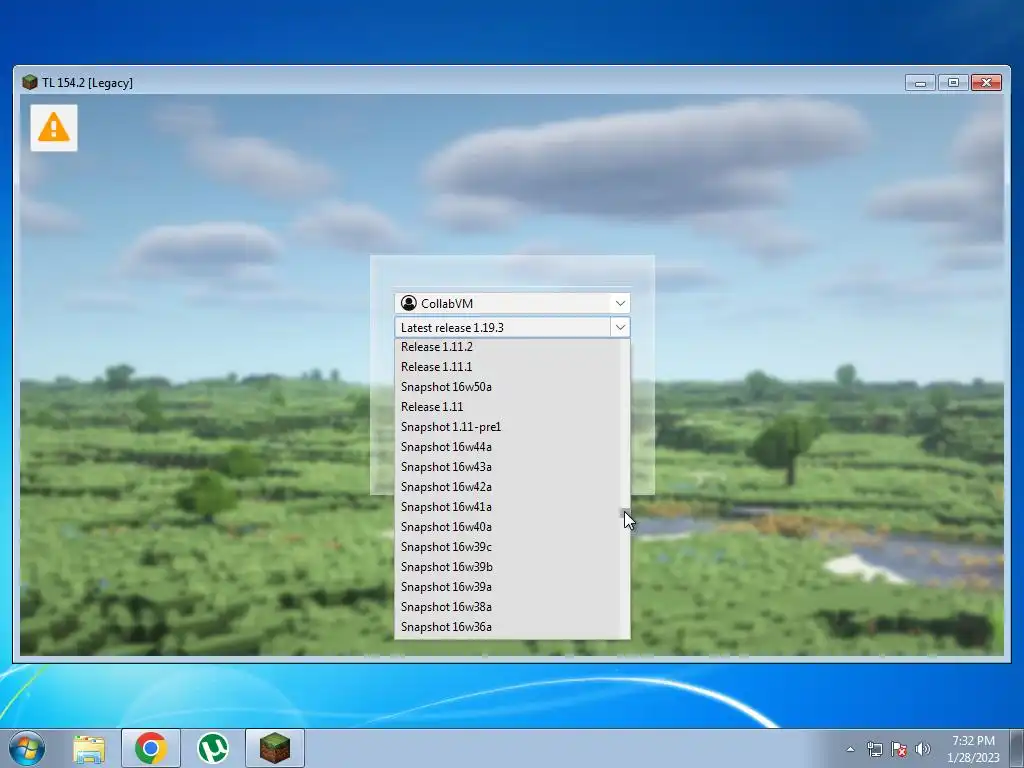Open uTorrent from the taskbar
Screen dimensions: 1024x768
(x=213, y=748)
